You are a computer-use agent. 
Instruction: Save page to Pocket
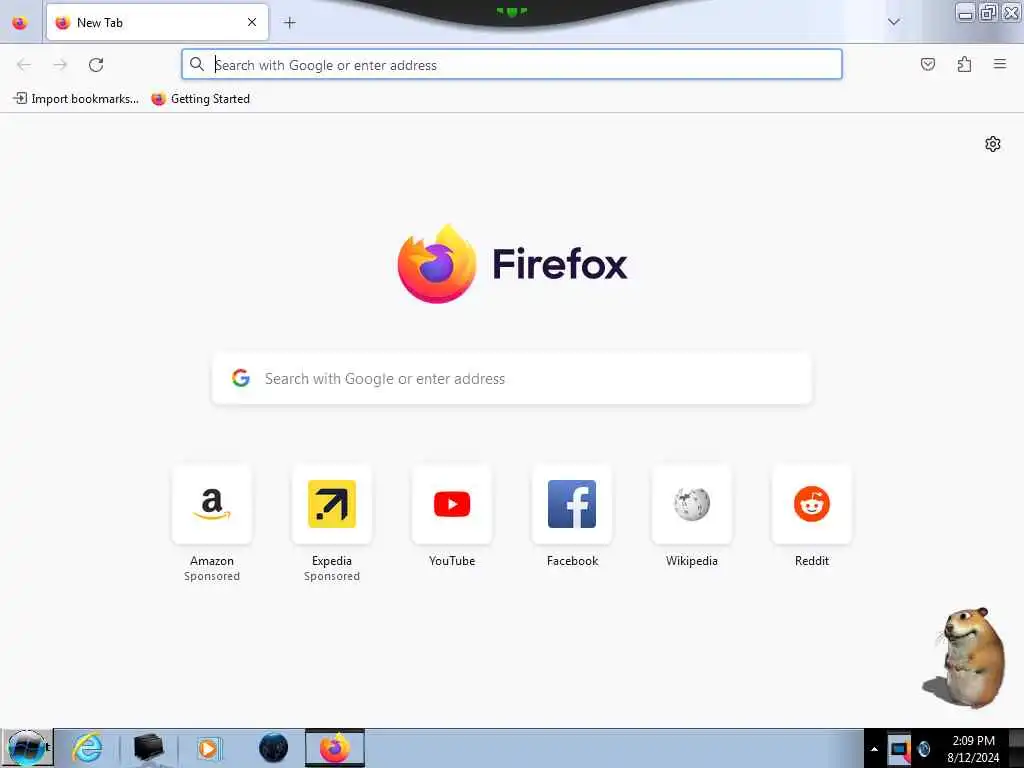click(928, 64)
